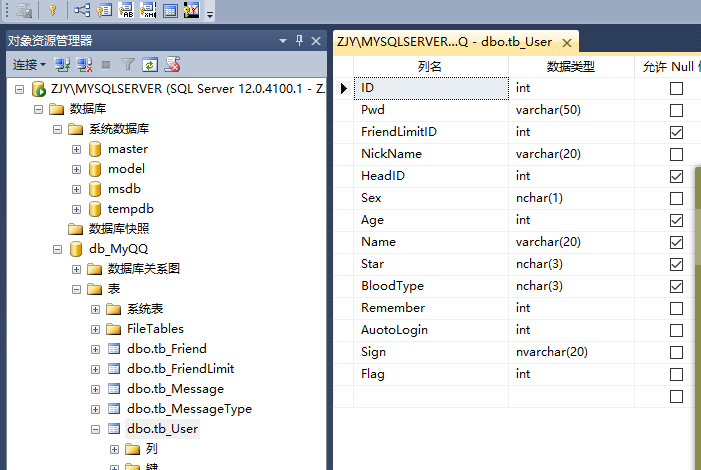Click the tempdb database cylinder icon
The image size is (701, 470).
coord(95,209)
